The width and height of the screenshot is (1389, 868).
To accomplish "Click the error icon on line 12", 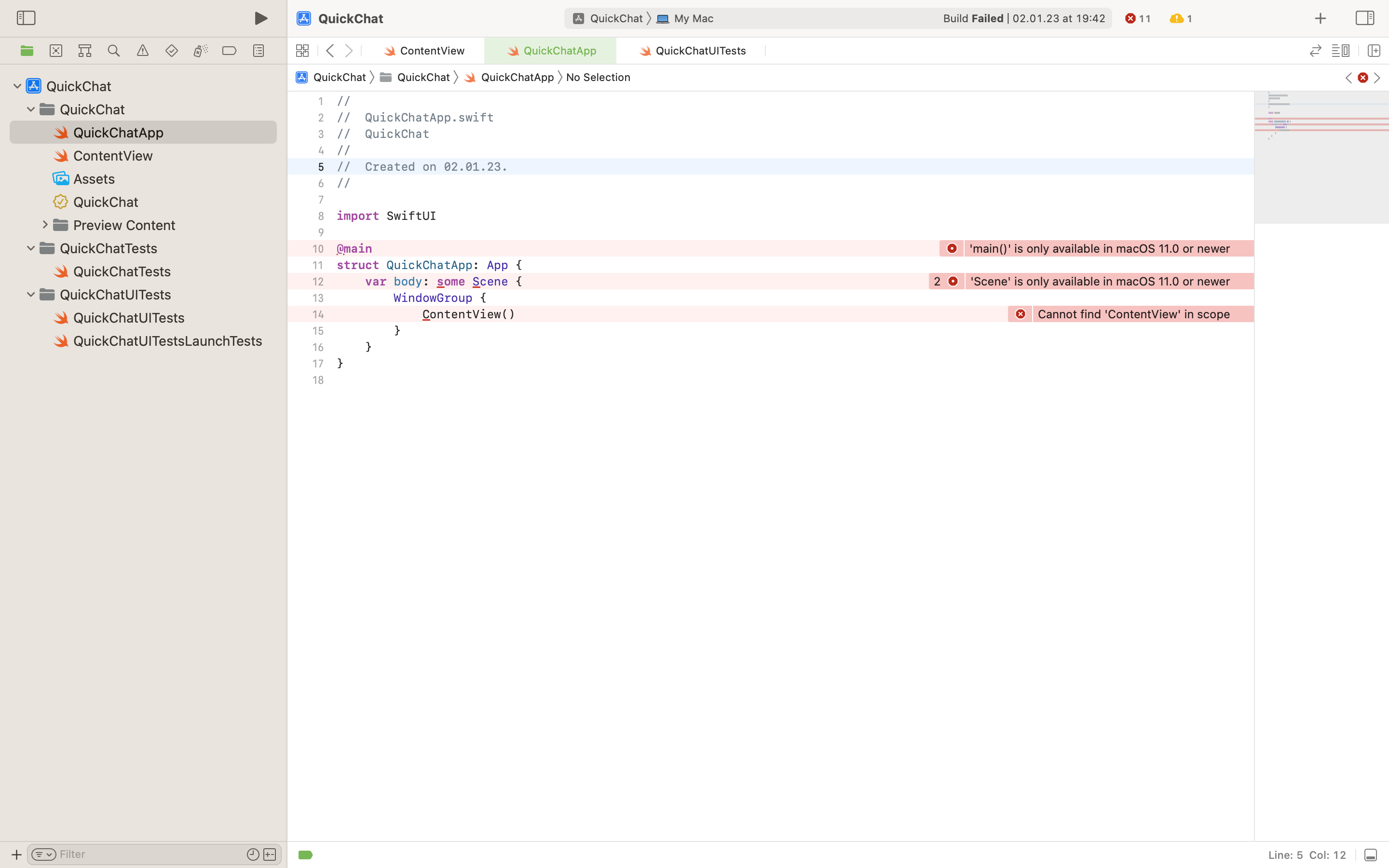I will (x=953, y=281).
